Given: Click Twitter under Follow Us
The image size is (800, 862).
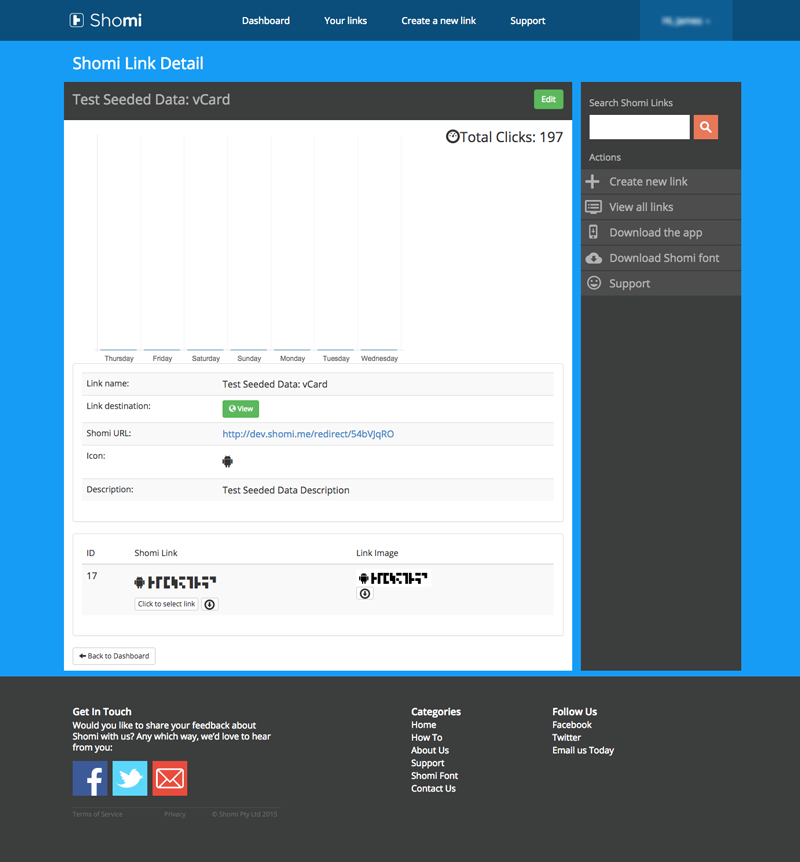Looking at the screenshot, I should (566, 737).
